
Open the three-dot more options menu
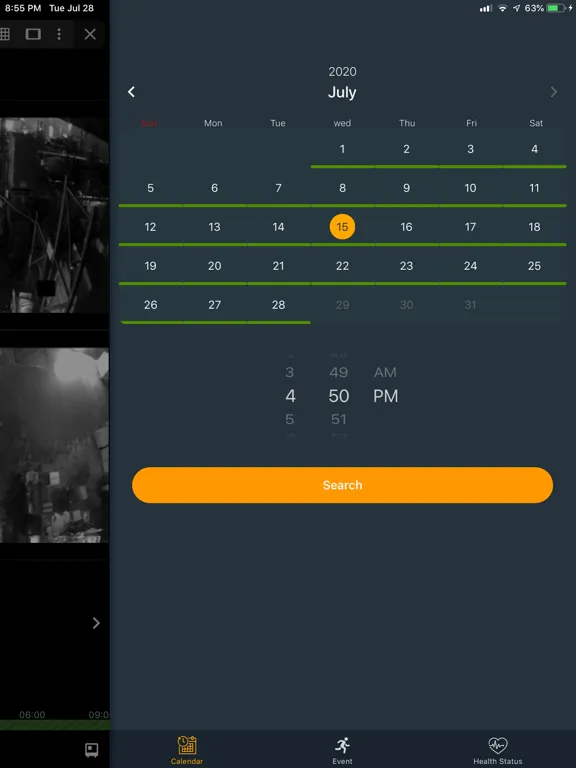[59, 34]
